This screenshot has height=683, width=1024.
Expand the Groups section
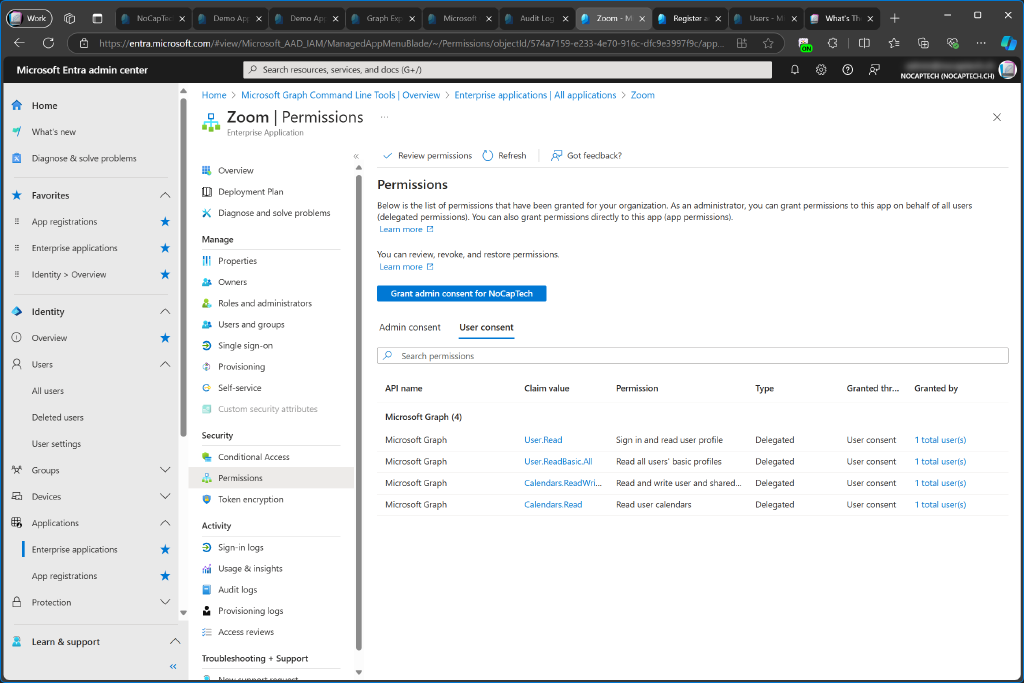(x=166, y=470)
